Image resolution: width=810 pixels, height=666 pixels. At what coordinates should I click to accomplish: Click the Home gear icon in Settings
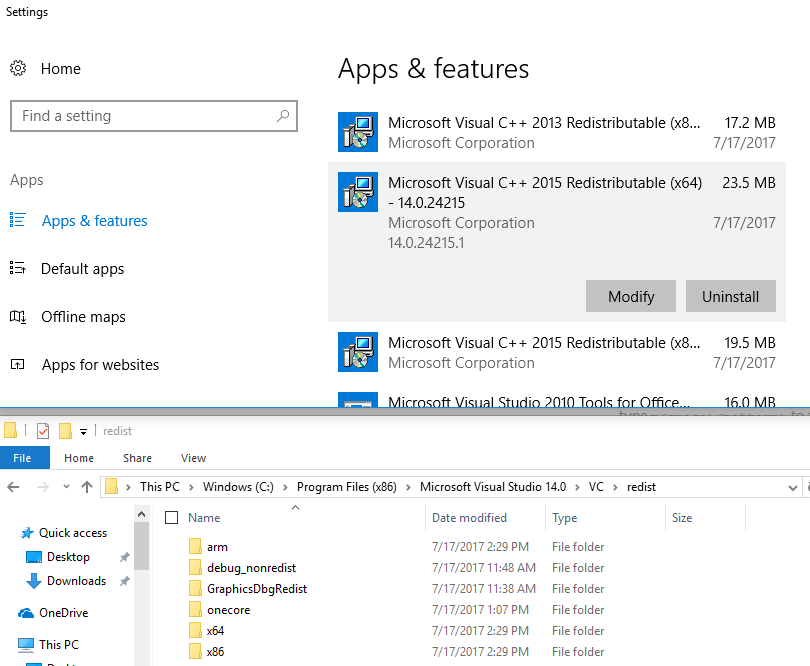coord(18,69)
